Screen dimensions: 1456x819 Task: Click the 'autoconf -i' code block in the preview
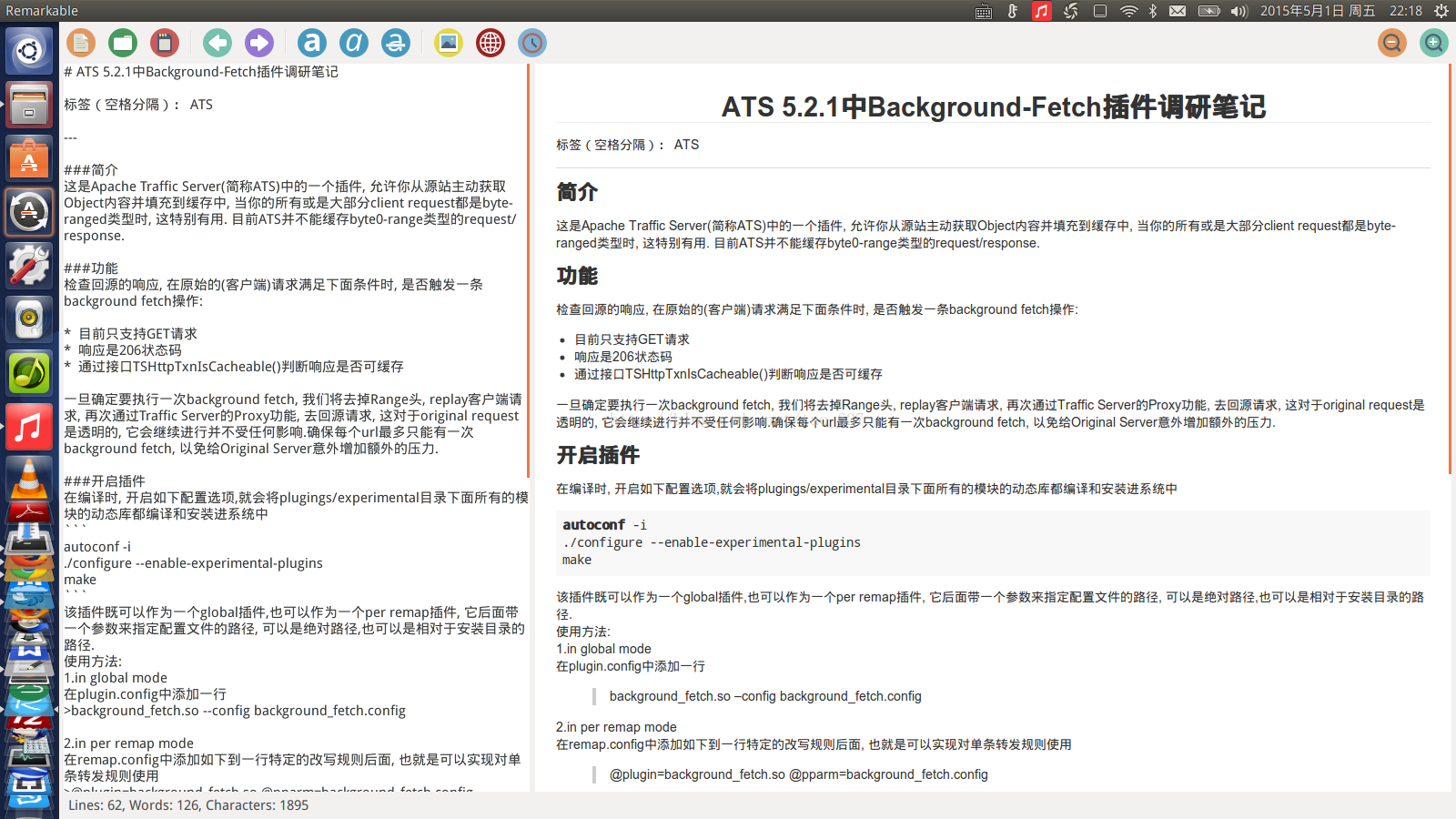click(x=993, y=542)
